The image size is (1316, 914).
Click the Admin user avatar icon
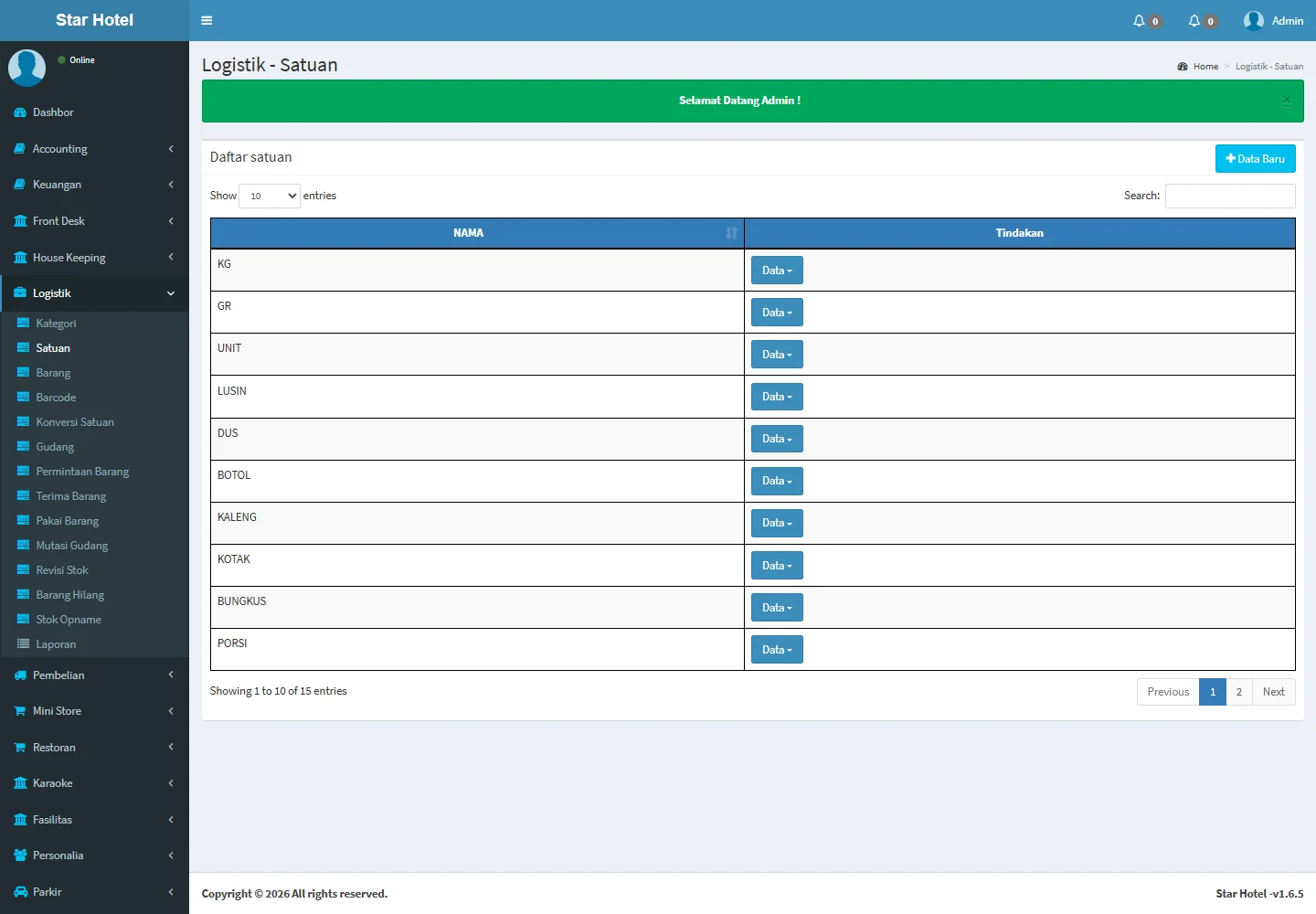point(1254,20)
